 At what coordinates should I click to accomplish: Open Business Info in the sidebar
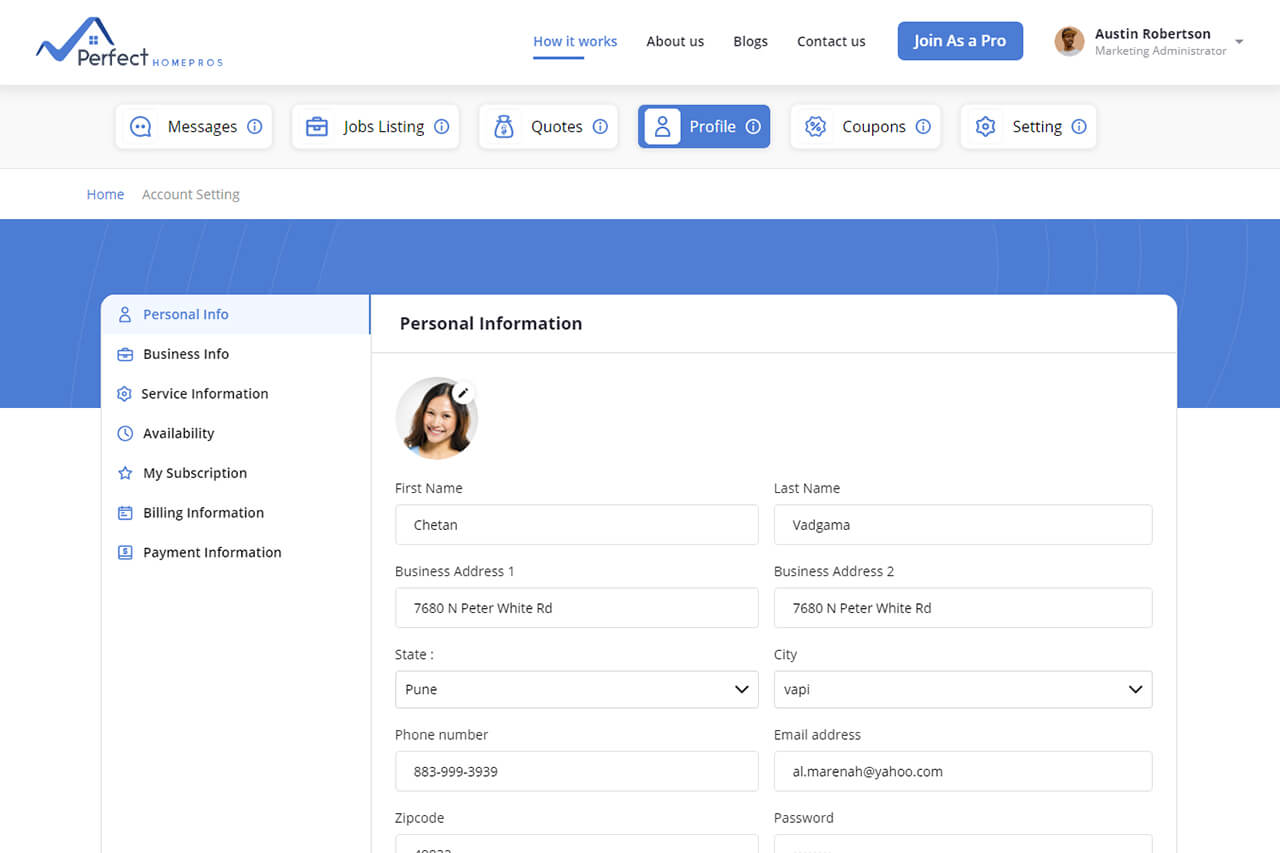click(x=185, y=354)
